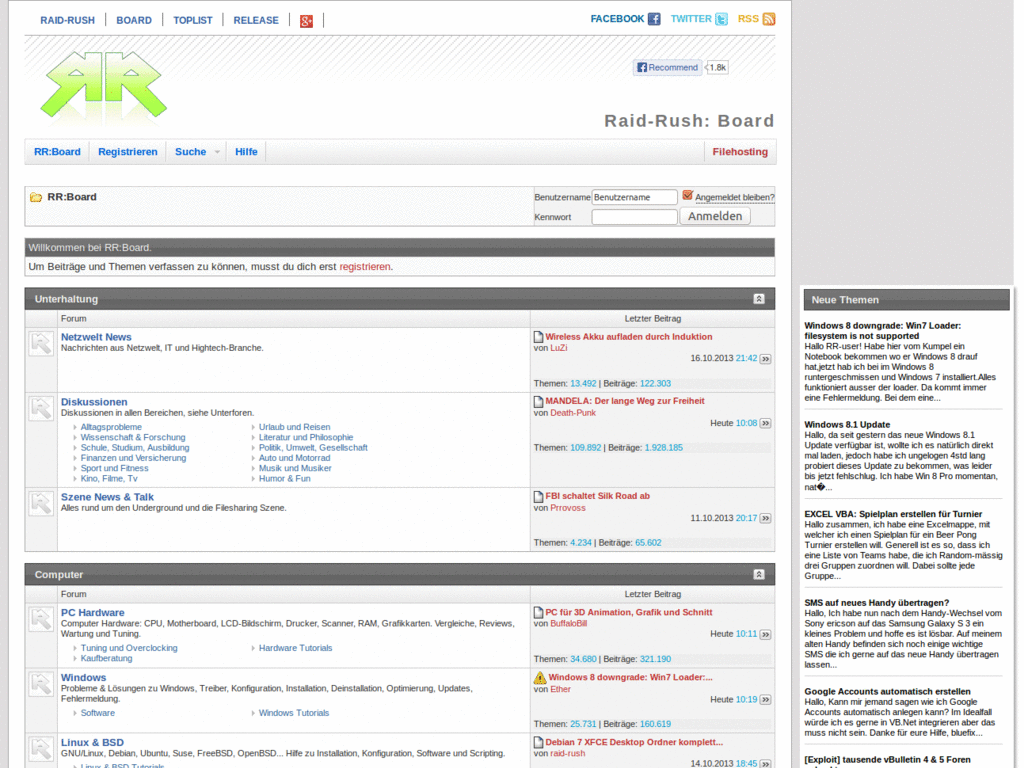Open Tuning und Overclocking subforum

point(129,648)
